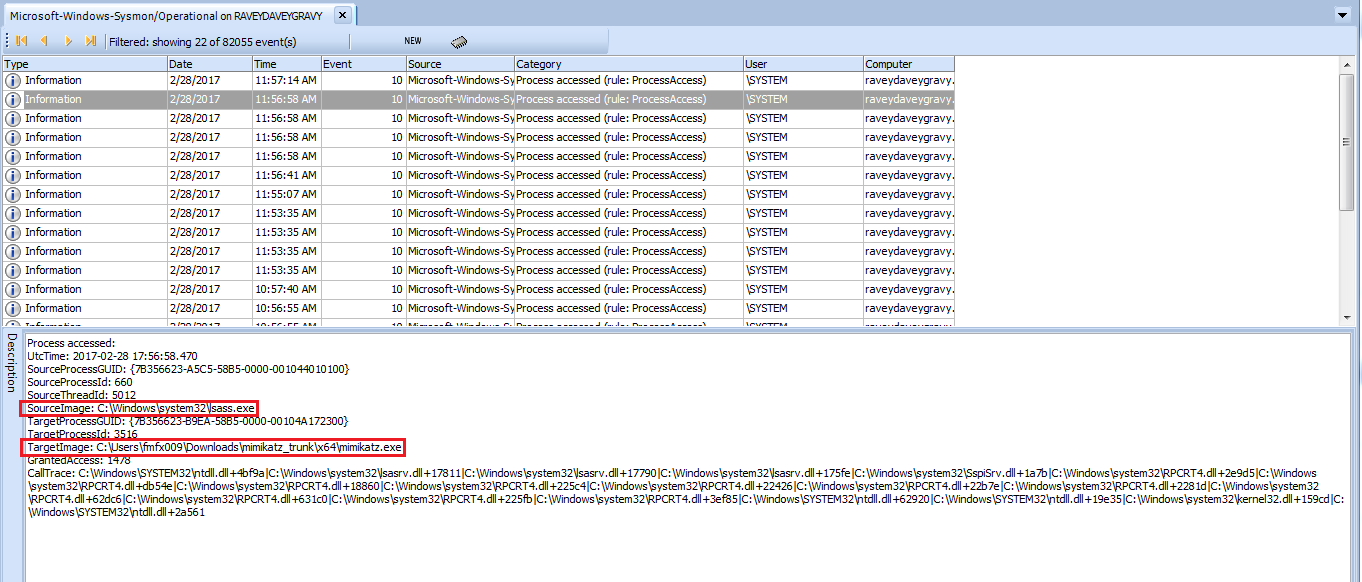Click the CallTrace text in the description

point(686,493)
